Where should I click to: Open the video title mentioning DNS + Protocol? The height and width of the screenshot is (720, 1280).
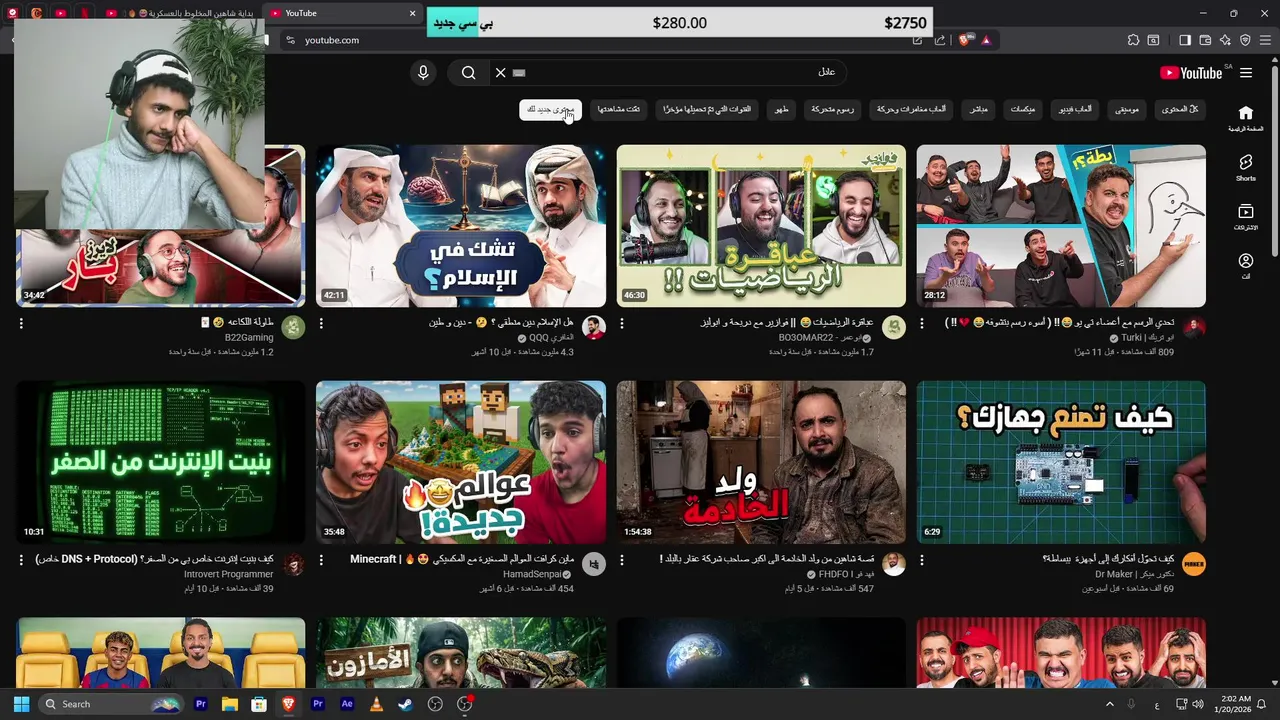[x=155, y=559]
